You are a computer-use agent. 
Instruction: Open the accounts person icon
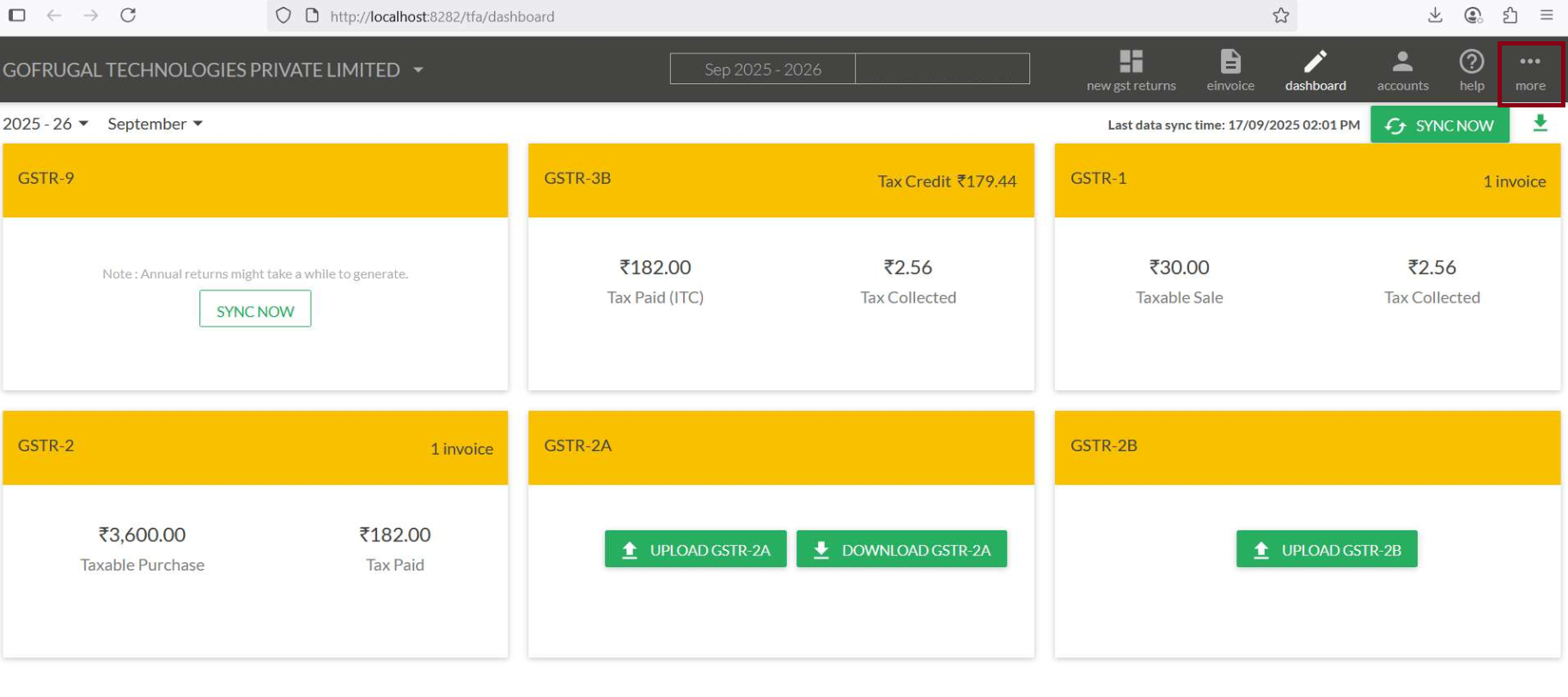click(1402, 63)
